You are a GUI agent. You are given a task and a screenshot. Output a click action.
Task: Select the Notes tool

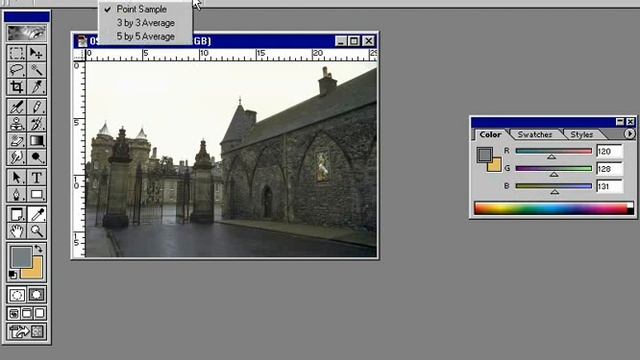17,215
